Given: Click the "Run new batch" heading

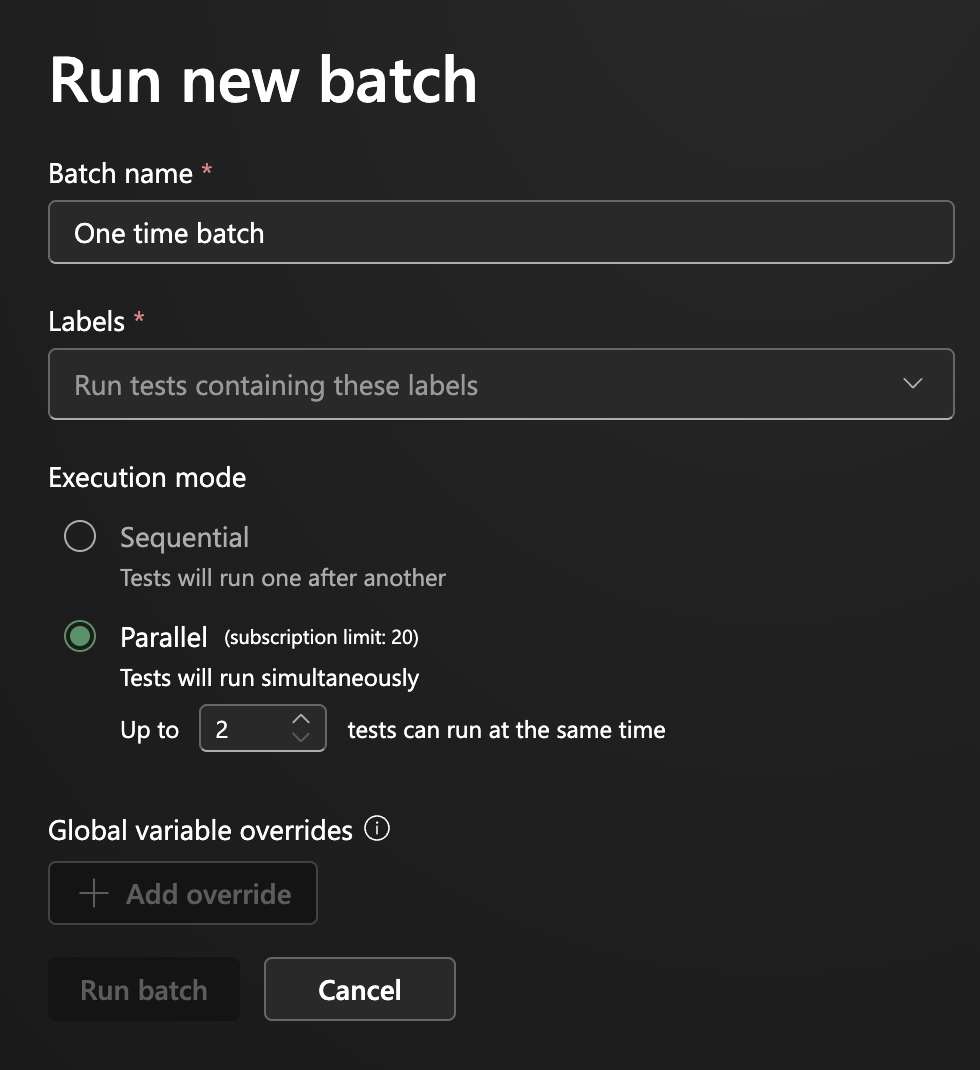Looking at the screenshot, I should coord(263,80).
